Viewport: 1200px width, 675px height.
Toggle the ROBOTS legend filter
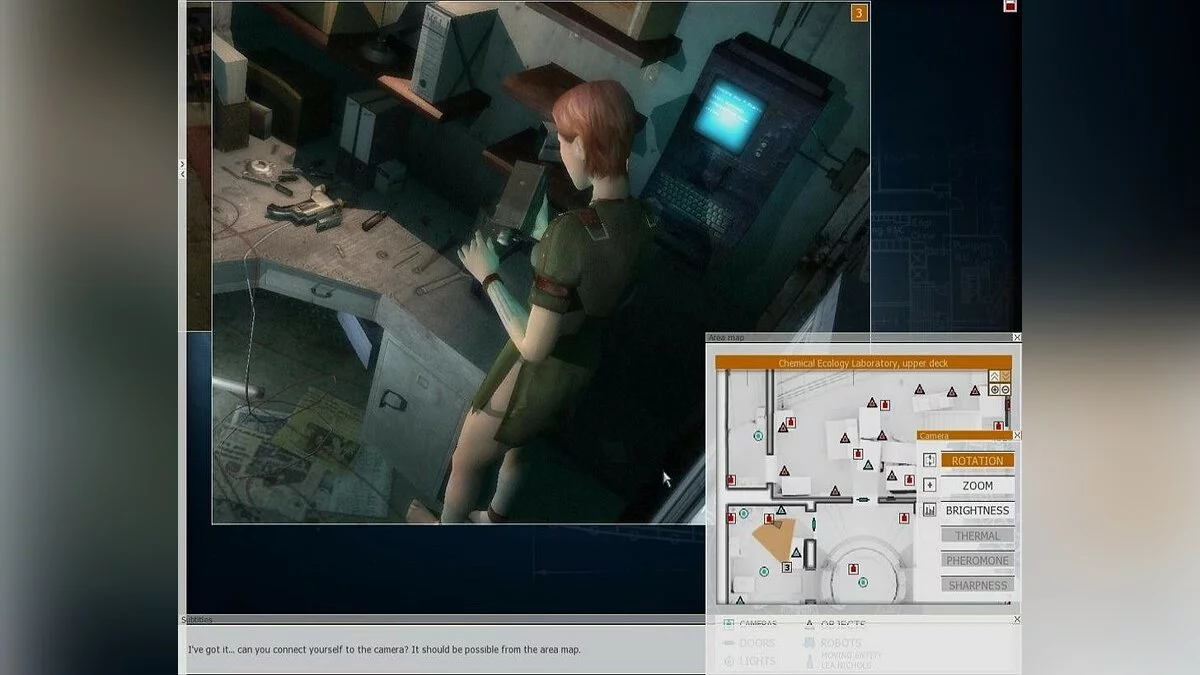point(832,643)
